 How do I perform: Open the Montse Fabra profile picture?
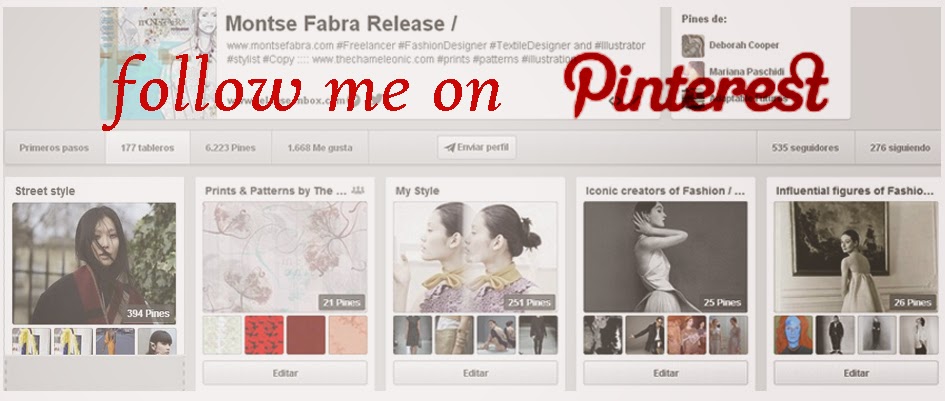coord(158,63)
